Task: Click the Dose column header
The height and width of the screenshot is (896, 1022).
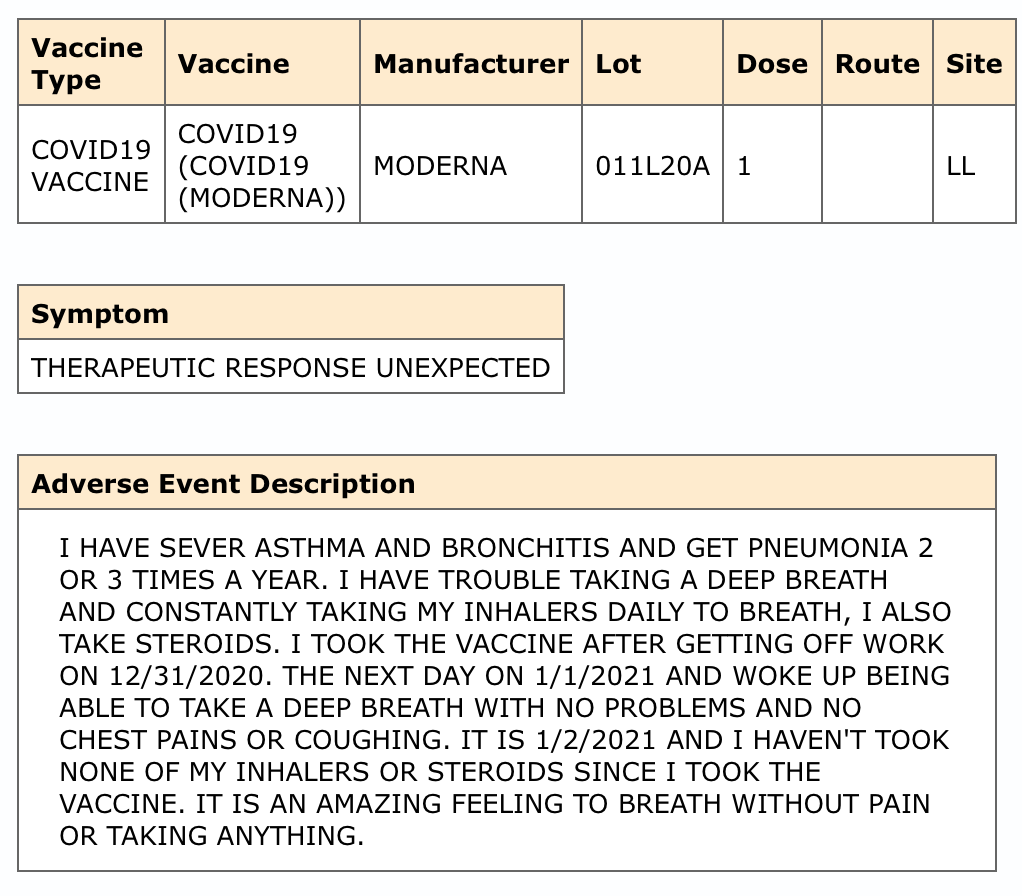Action: coord(772,63)
